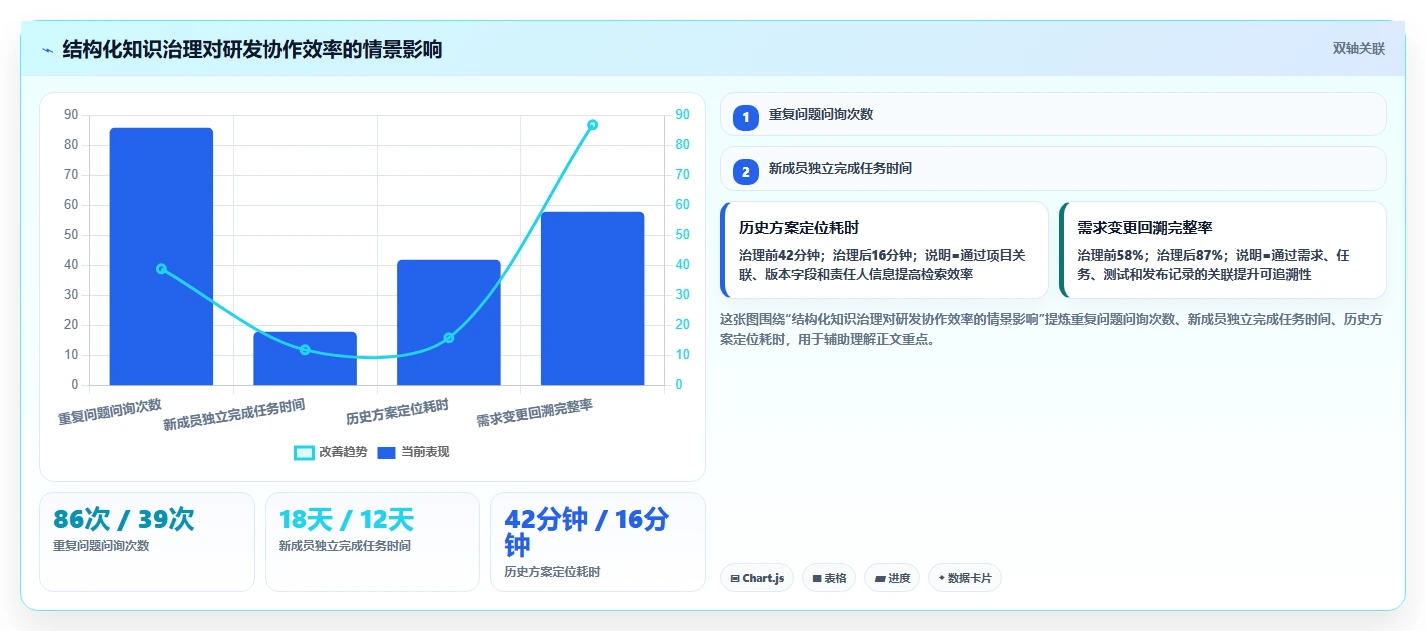Click the 数据卡片 tag chip
The image size is (1426, 631).
click(965, 578)
